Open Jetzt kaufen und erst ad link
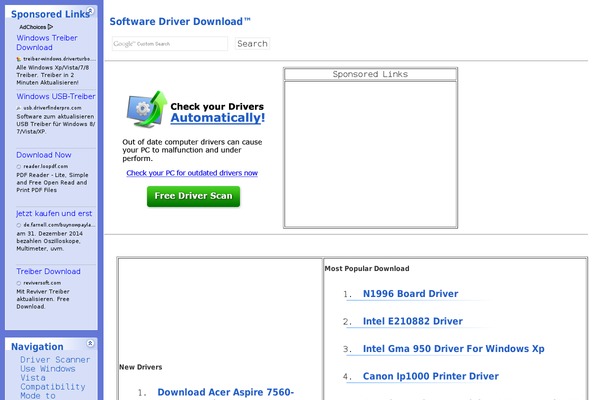The width and height of the screenshot is (600, 400). (x=54, y=214)
